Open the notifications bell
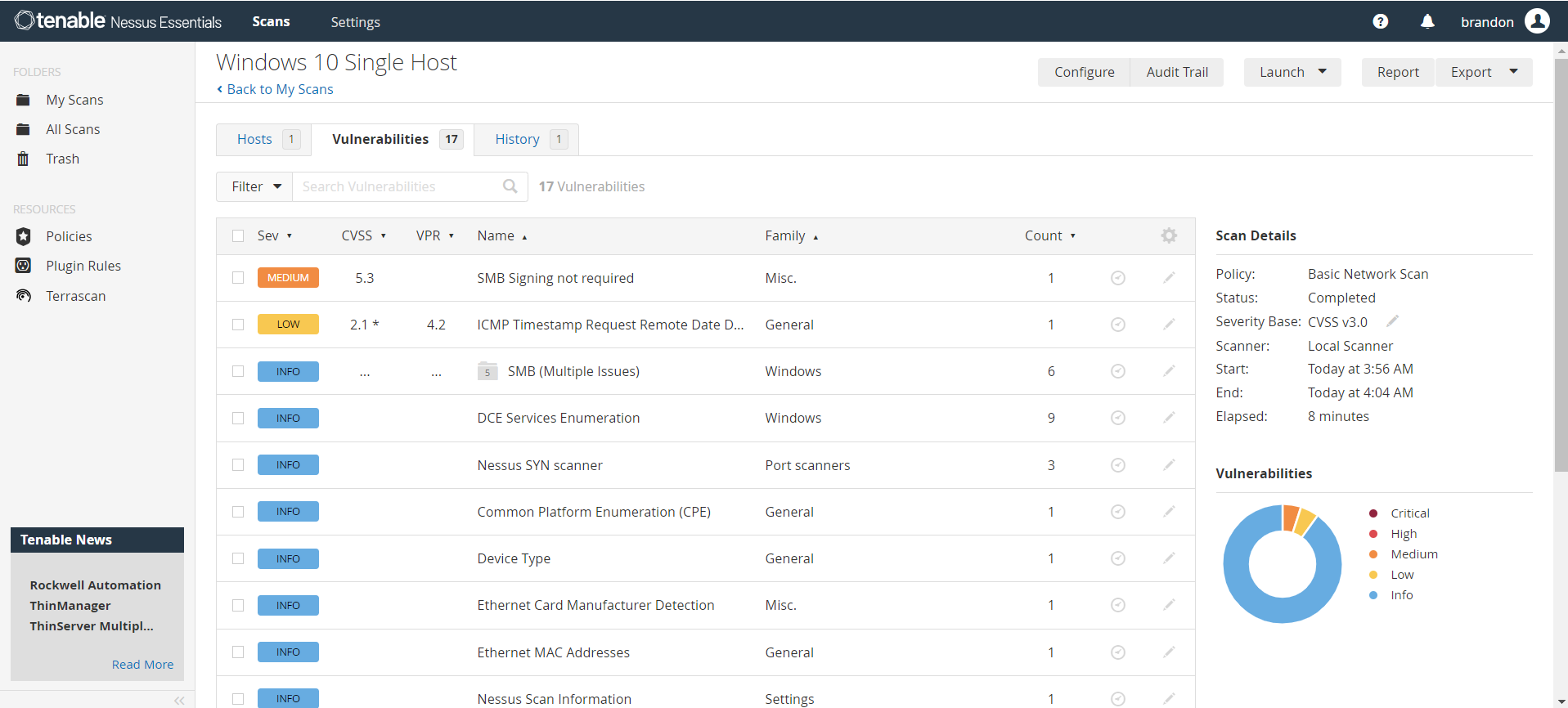 [1427, 21]
